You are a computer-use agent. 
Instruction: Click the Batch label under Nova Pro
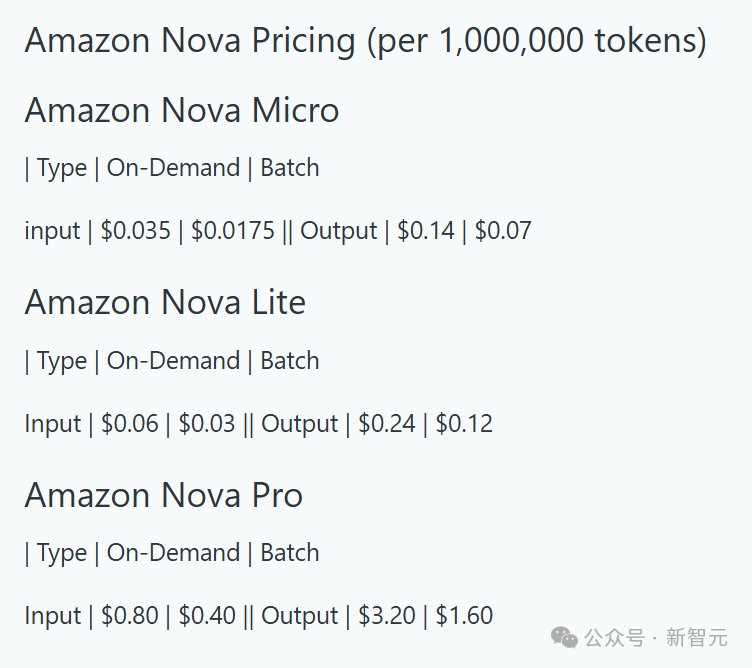click(x=290, y=552)
